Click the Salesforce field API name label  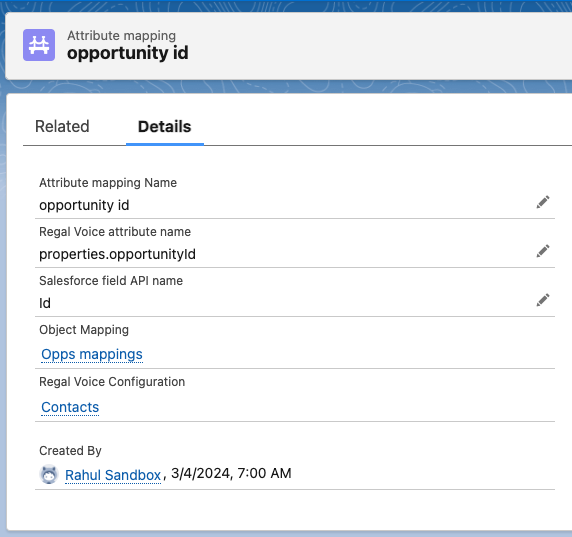111,281
